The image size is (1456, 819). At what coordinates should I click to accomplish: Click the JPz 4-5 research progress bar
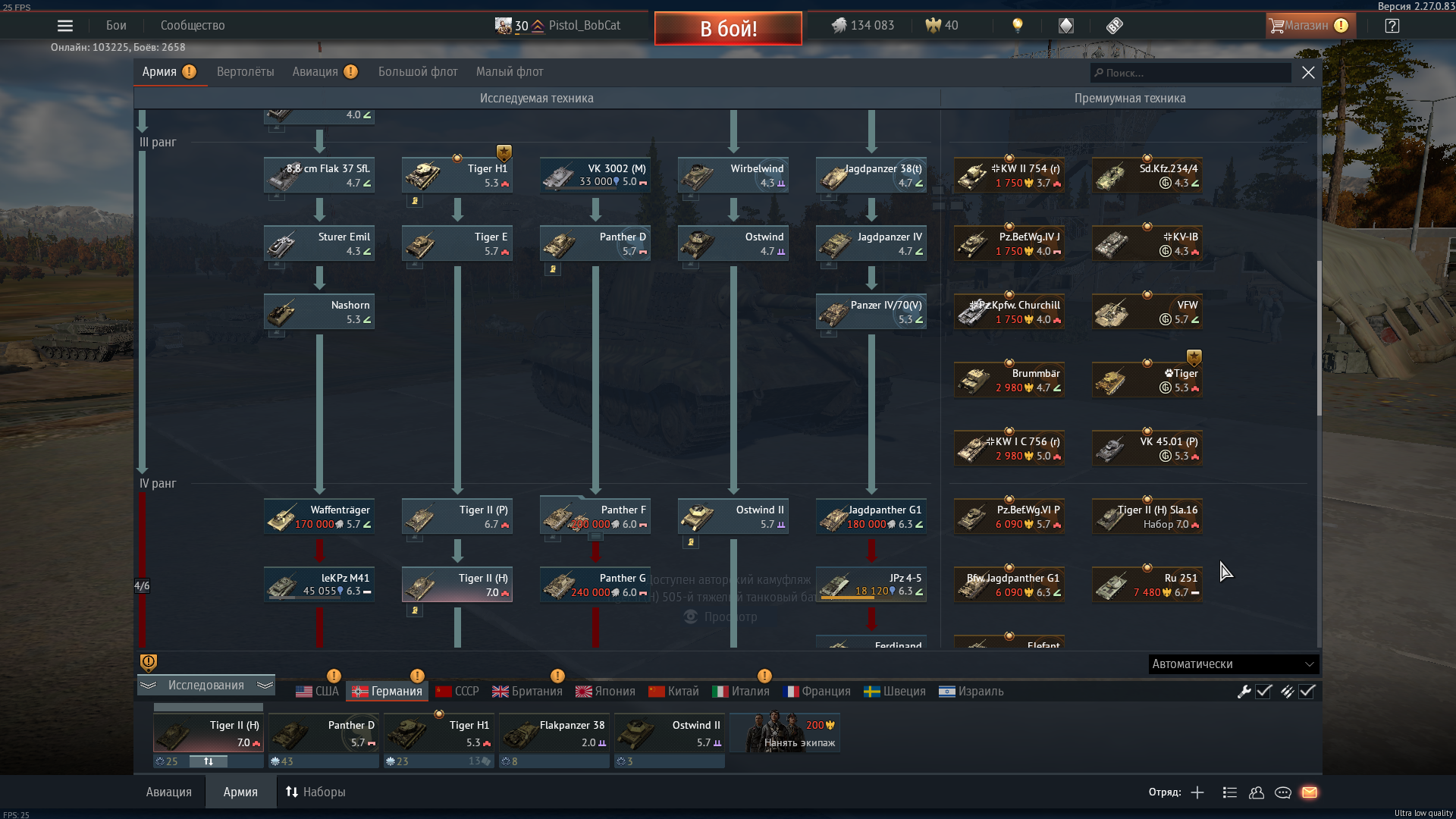[872, 598]
